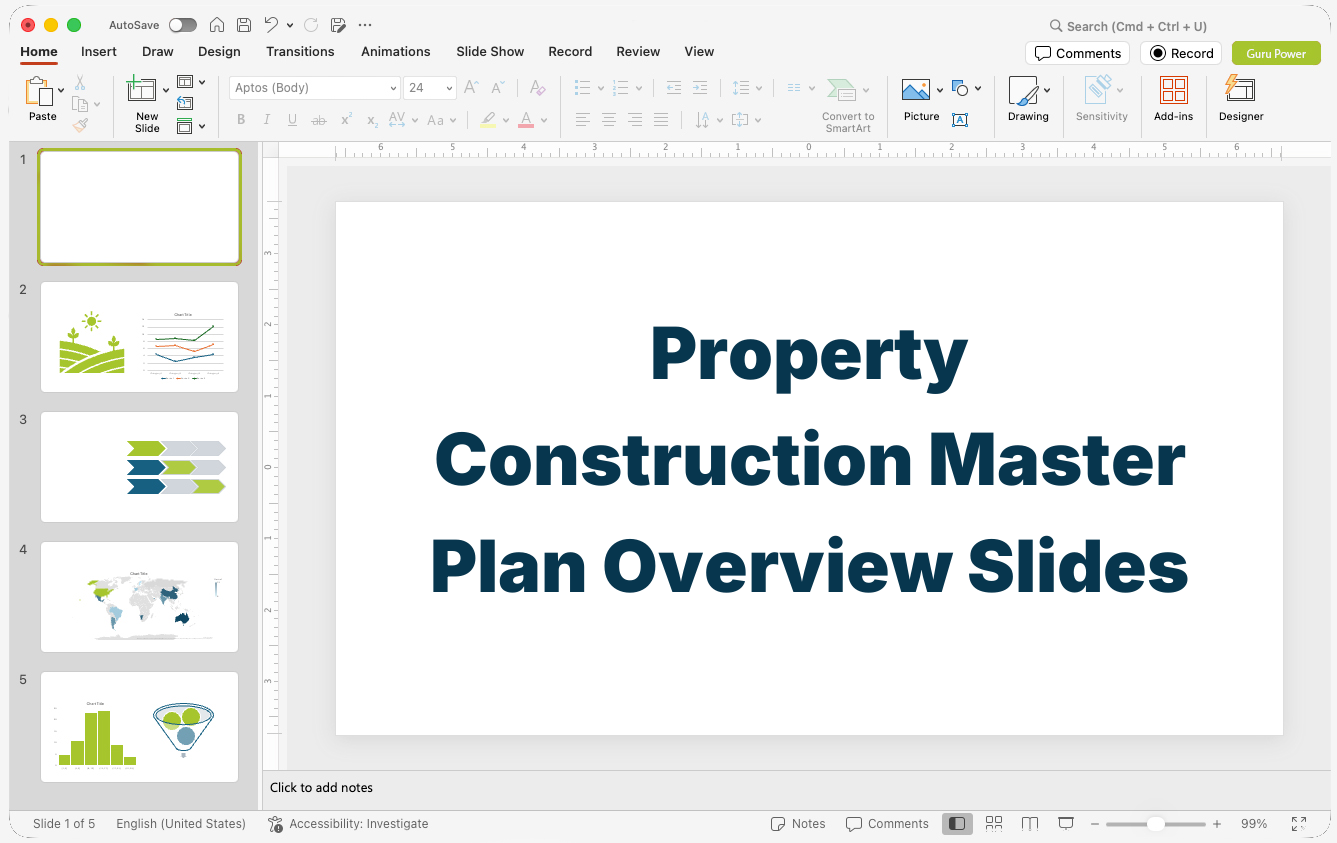
Task: Open the Add-ins gallery
Action: [1173, 99]
